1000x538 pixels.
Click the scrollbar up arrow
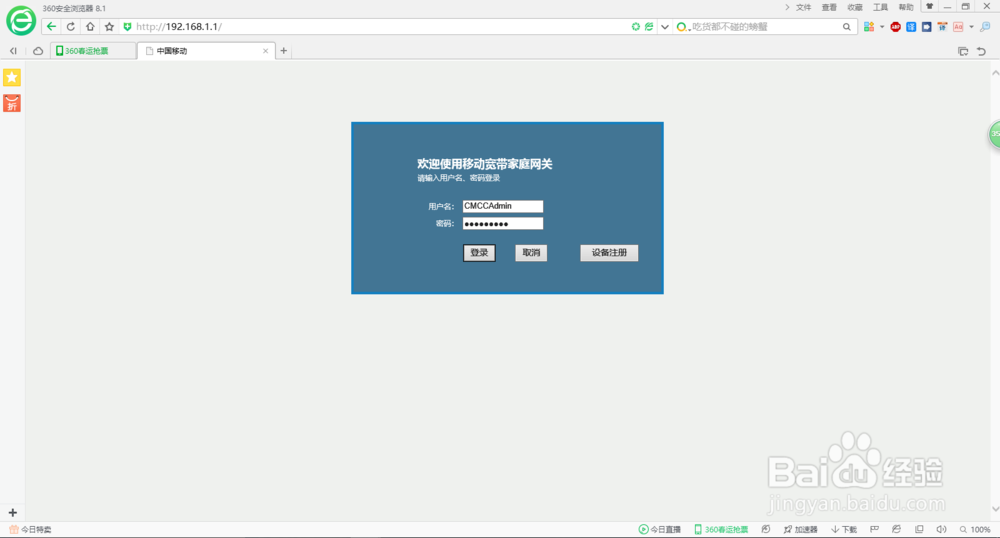coord(995,73)
